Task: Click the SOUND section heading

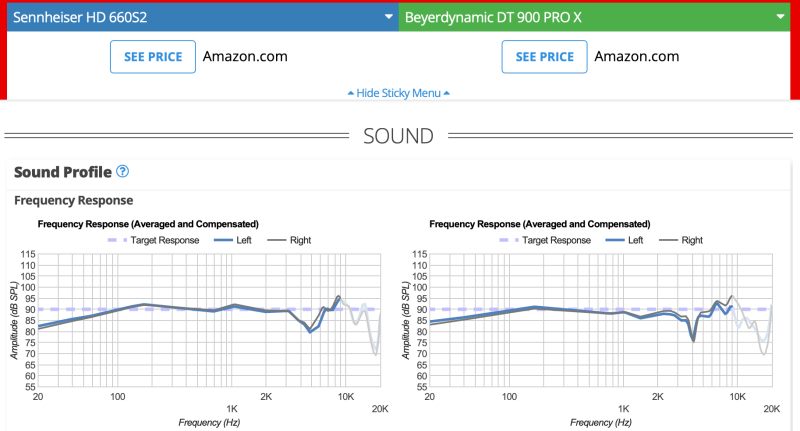Action: coord(398,136)
